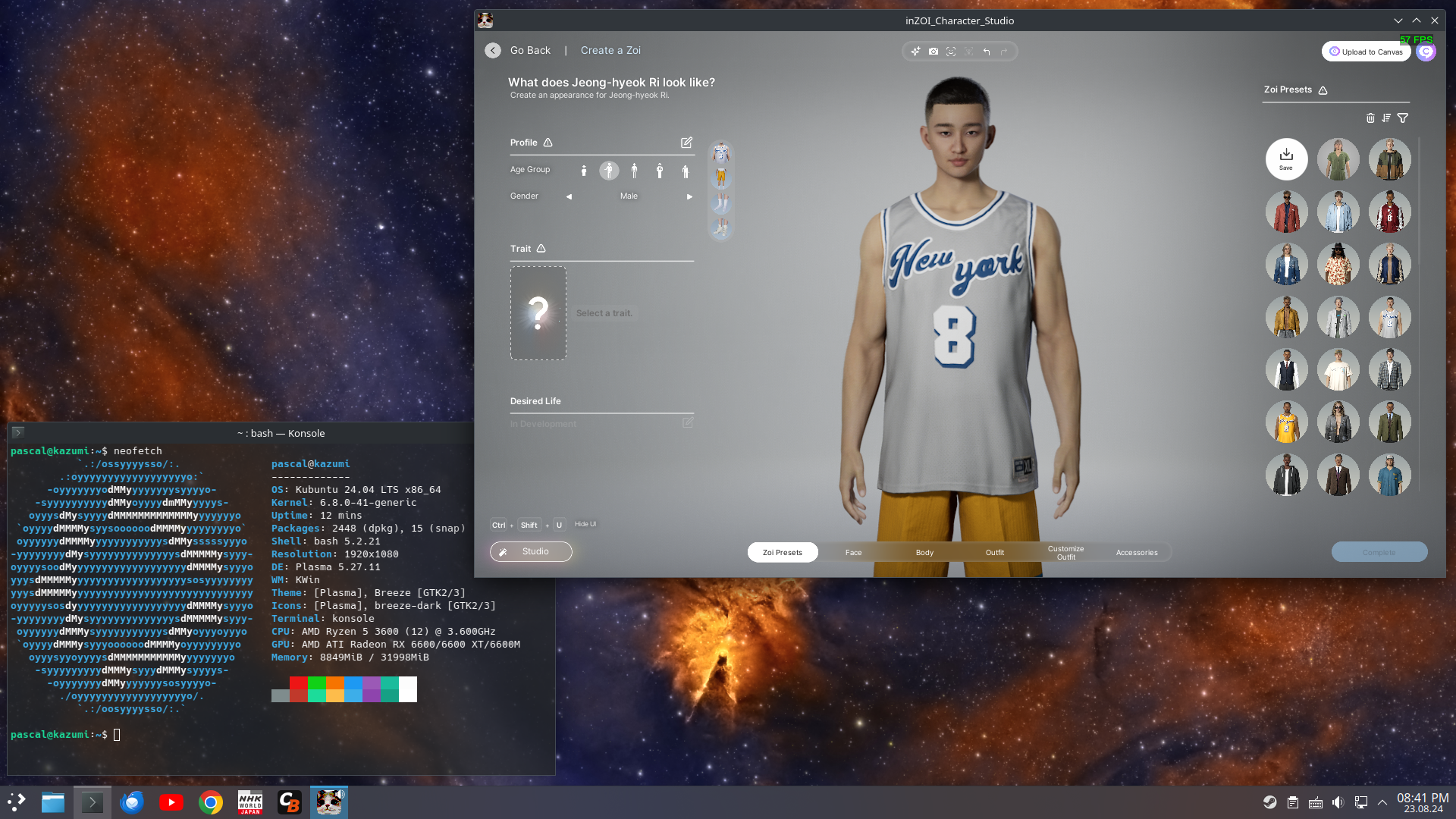Switch to the Face tab
Screen dimensions: 1456x819
[853, 552]
